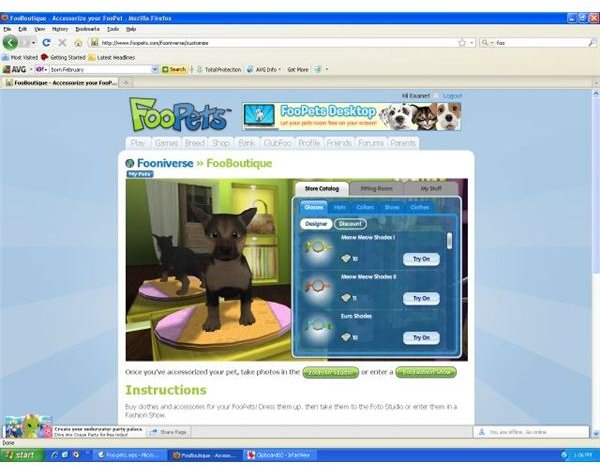Select the Discount filter
This screenshot has width=600, height=466.
[x=350, y=224]
